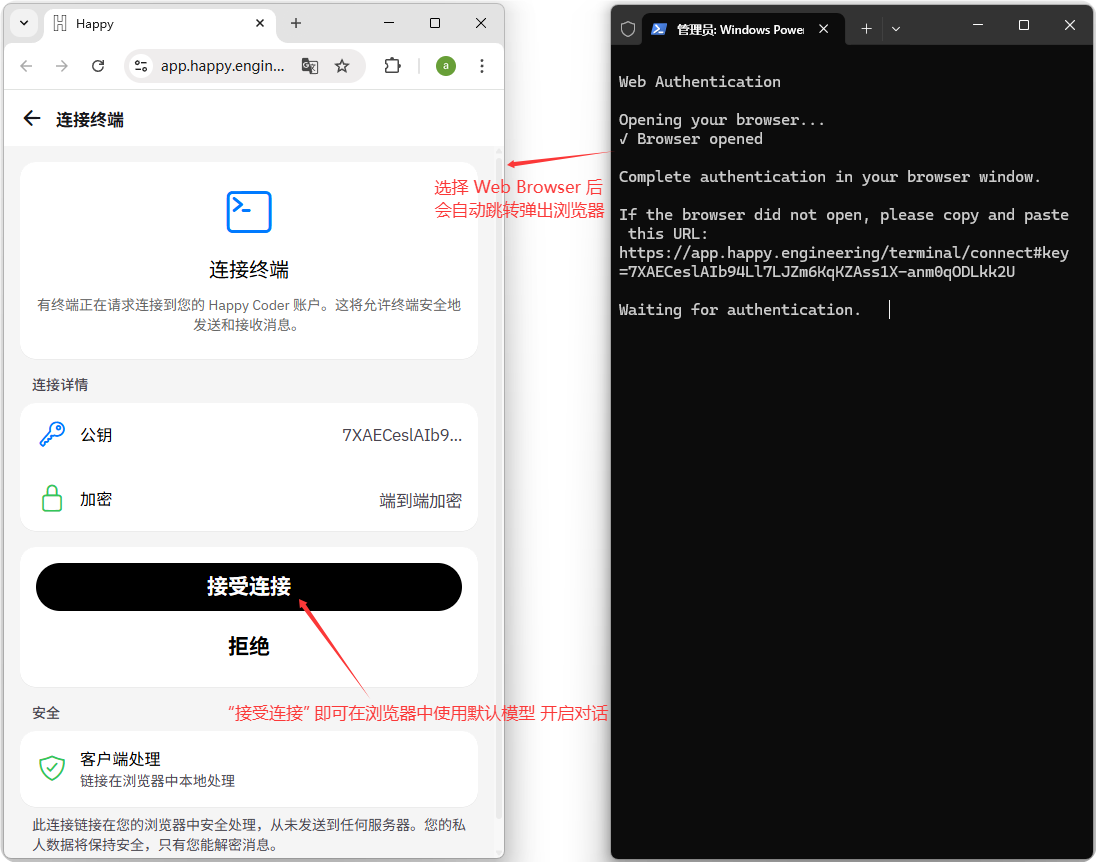Open the green profile avatar

[446, 66]
